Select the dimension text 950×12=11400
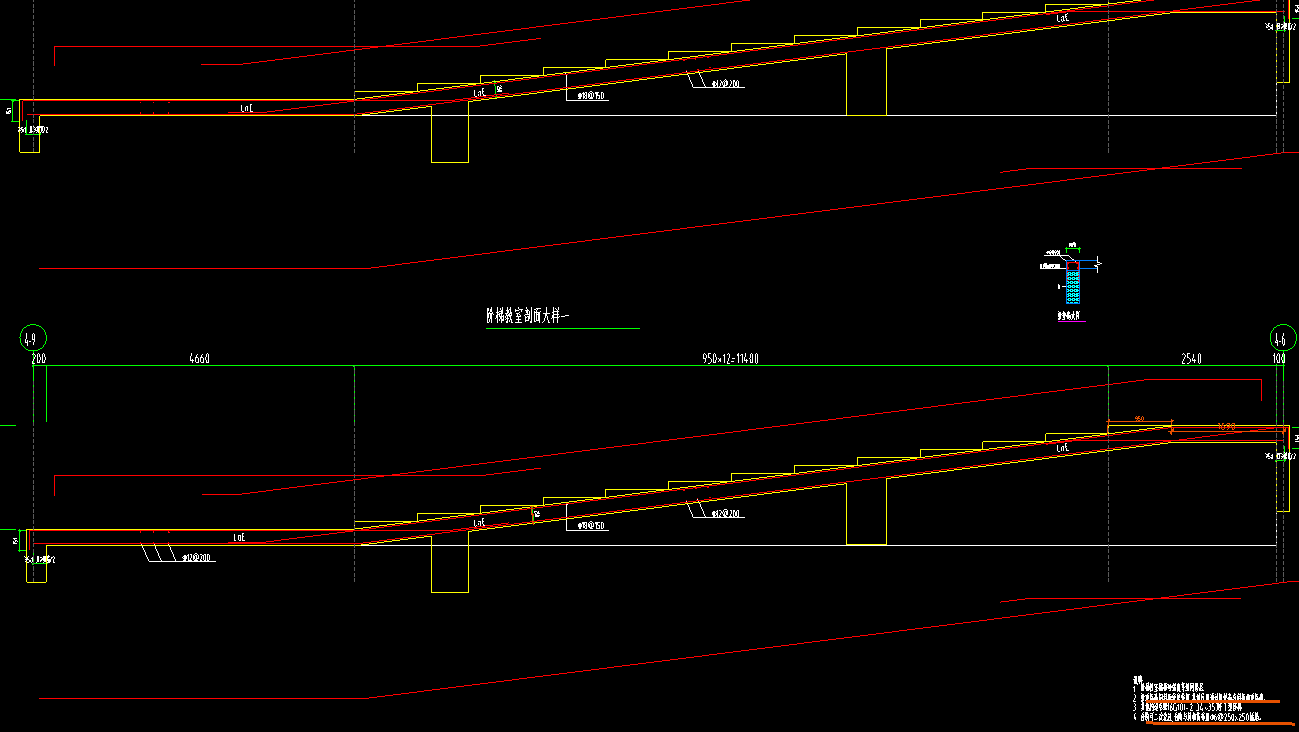Viewport: 1299px width, 732px height. click(x=731, y=358)
